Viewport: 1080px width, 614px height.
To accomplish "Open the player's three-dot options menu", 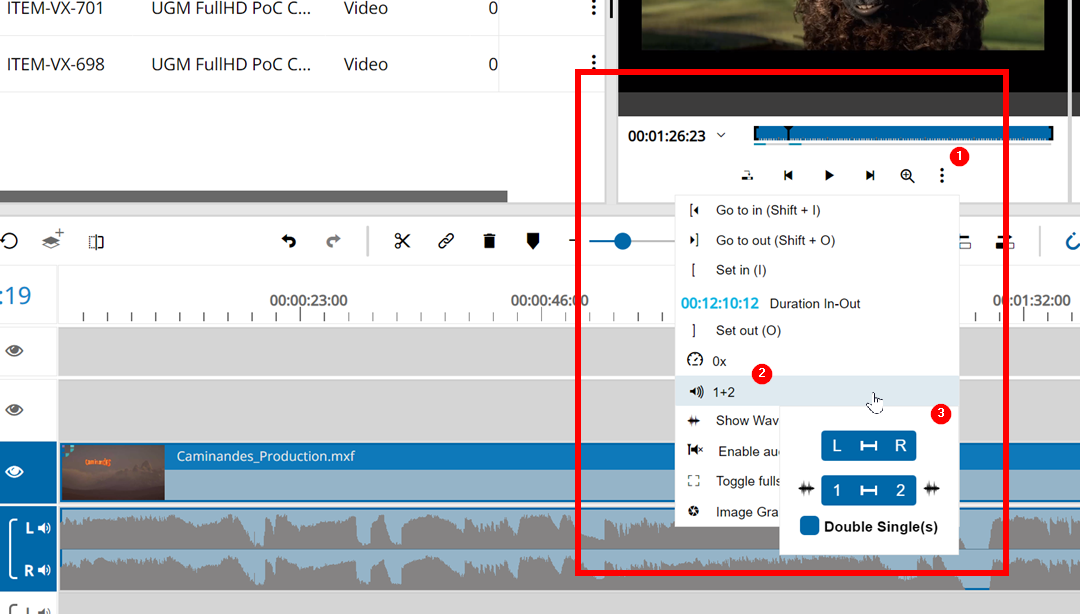I will 942,175.
